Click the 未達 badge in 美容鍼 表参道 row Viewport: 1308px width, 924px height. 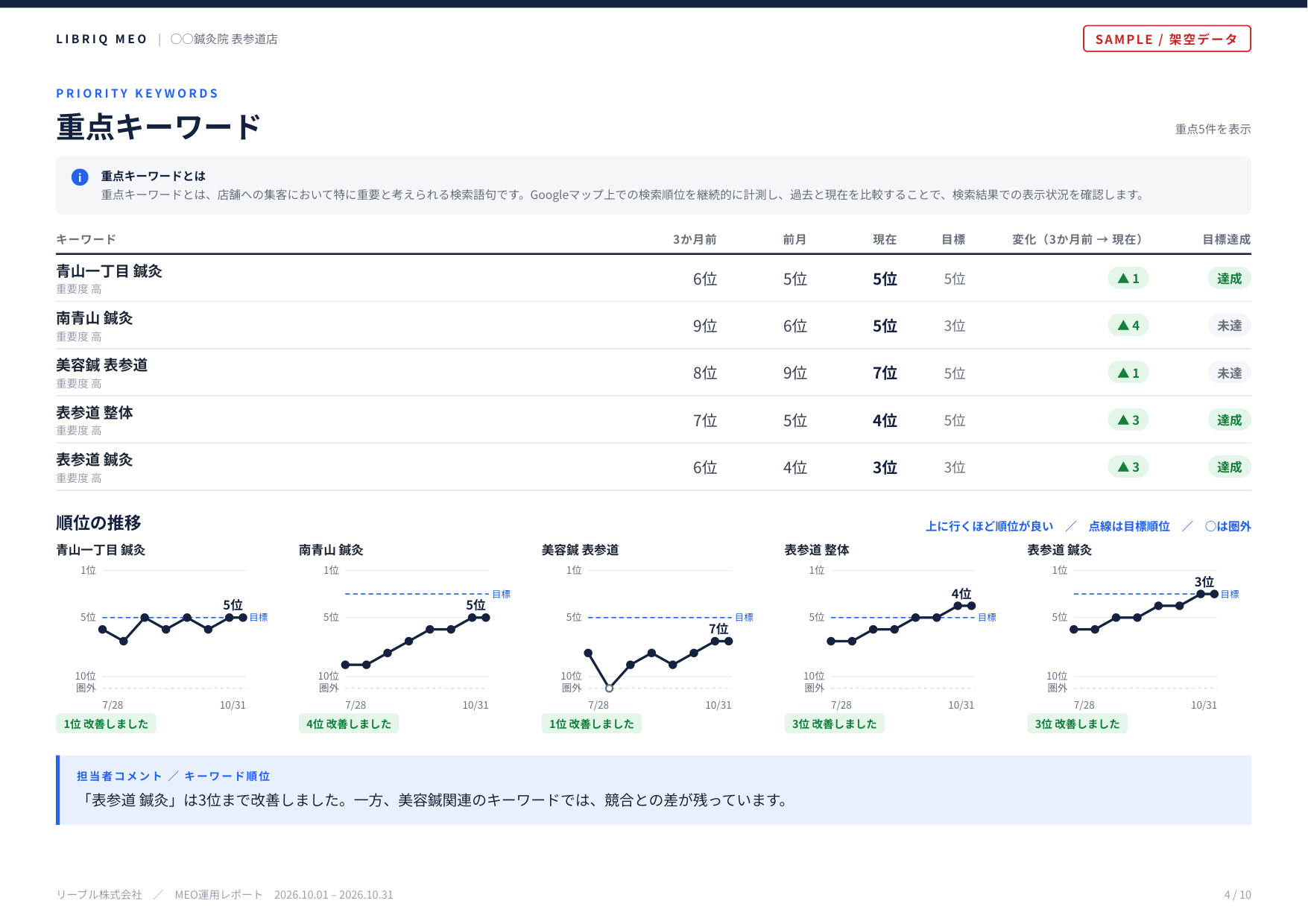(1229, 373)
